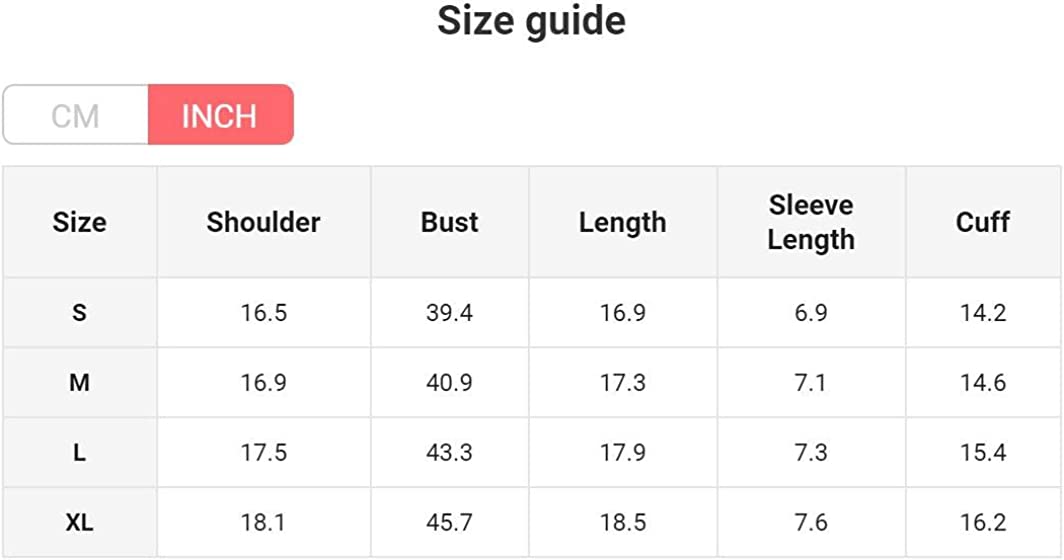The width and height of the screenshot is (1064, 560).
Task: Select the INCH unit toggle
Action: coord(220,116)
